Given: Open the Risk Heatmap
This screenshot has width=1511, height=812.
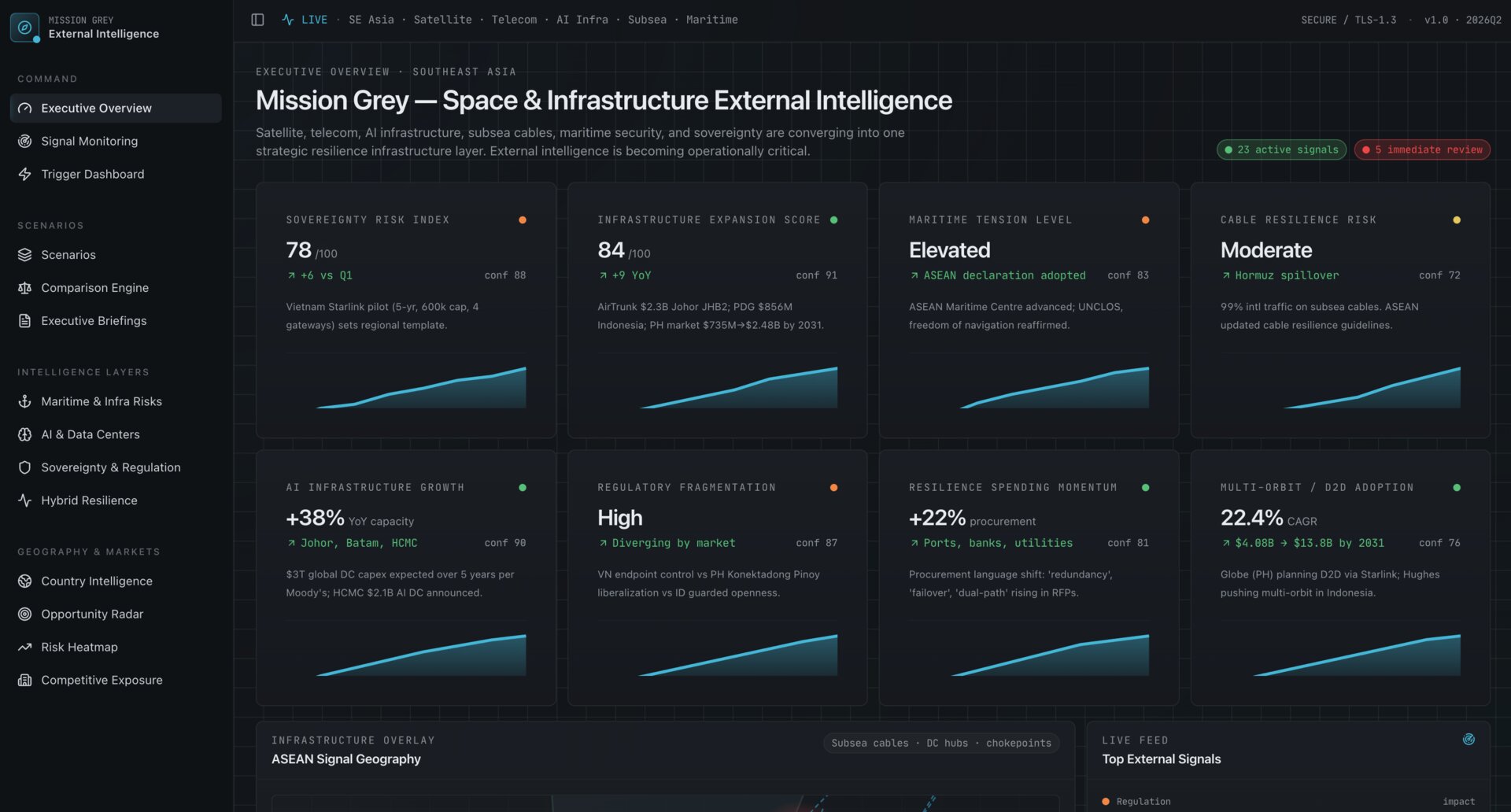Looking at the screenshot, I should [116, 648].
